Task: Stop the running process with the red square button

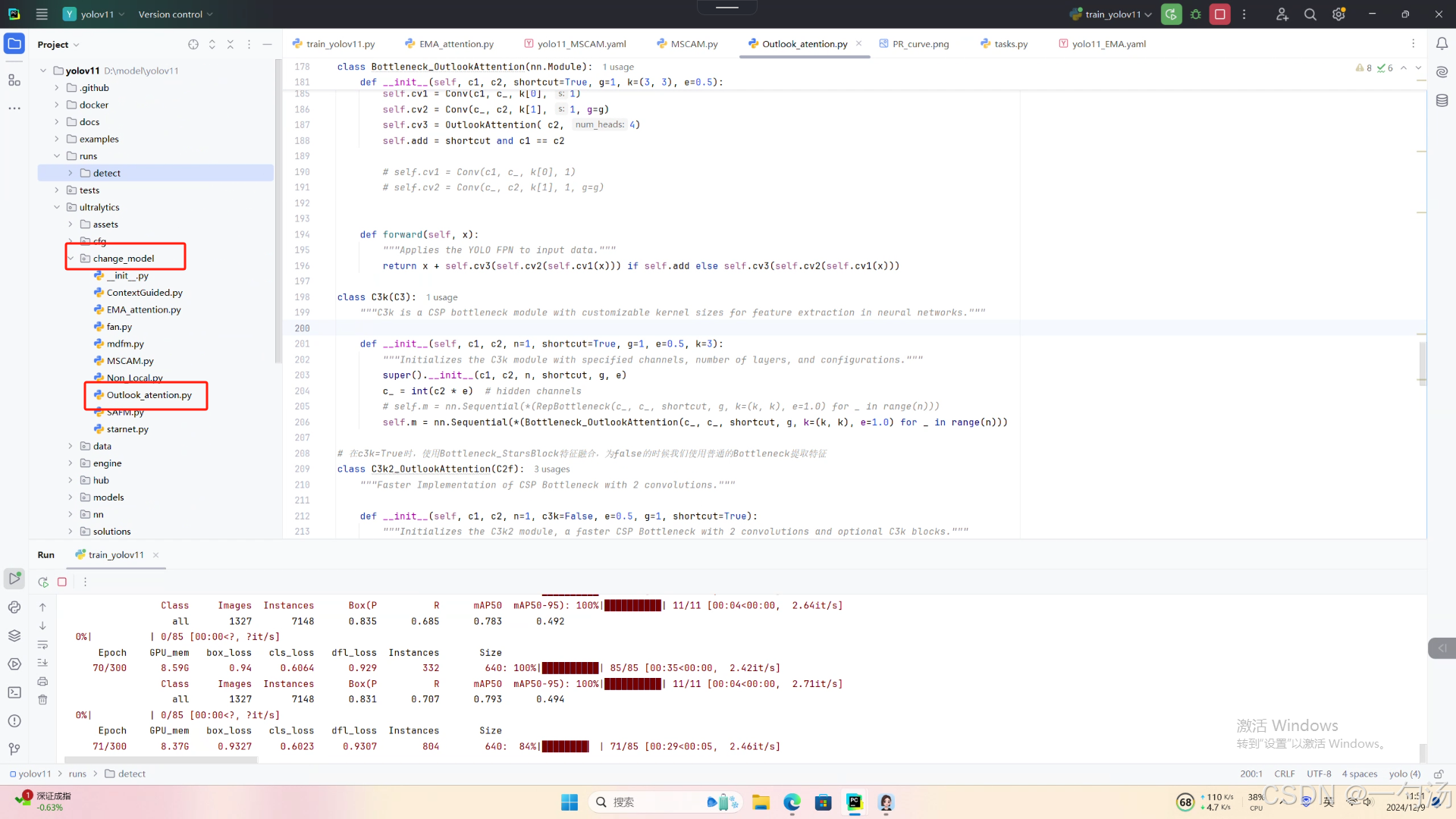Action: click(1220, 14)
